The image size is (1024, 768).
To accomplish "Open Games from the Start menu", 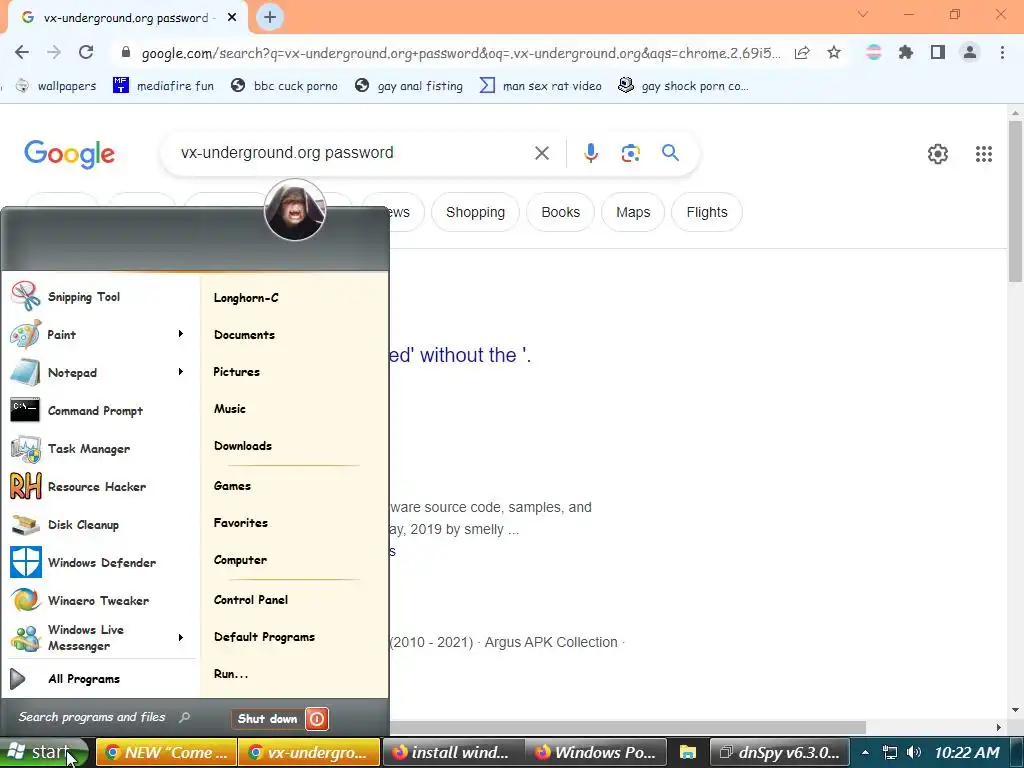I will click(232, 486).
